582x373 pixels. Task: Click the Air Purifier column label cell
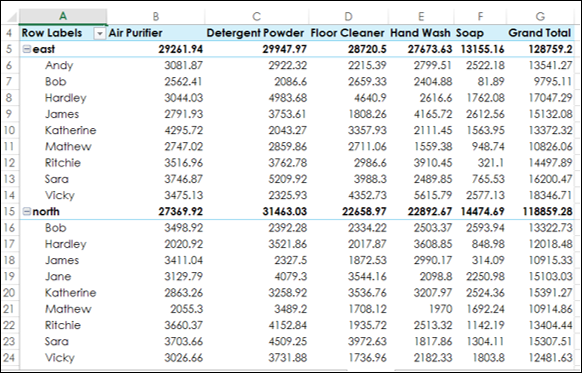[x=156, y=33]
